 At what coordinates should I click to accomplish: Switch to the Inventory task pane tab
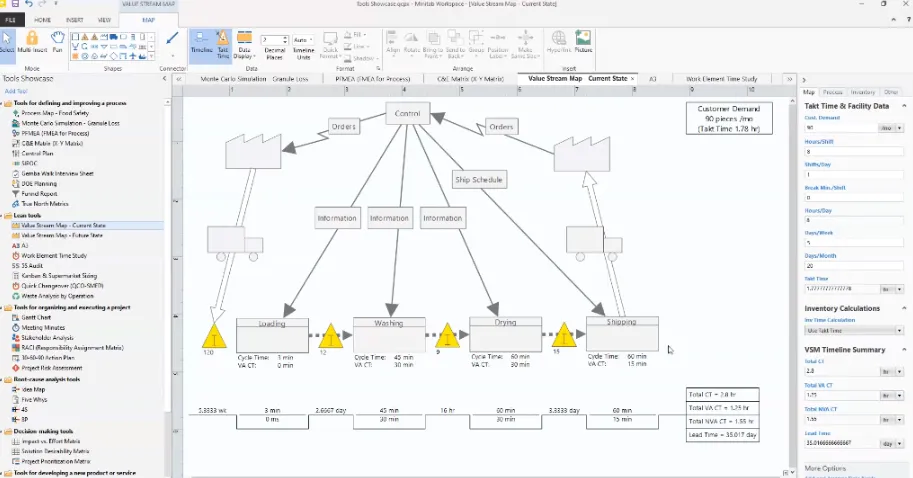(863, 92)
